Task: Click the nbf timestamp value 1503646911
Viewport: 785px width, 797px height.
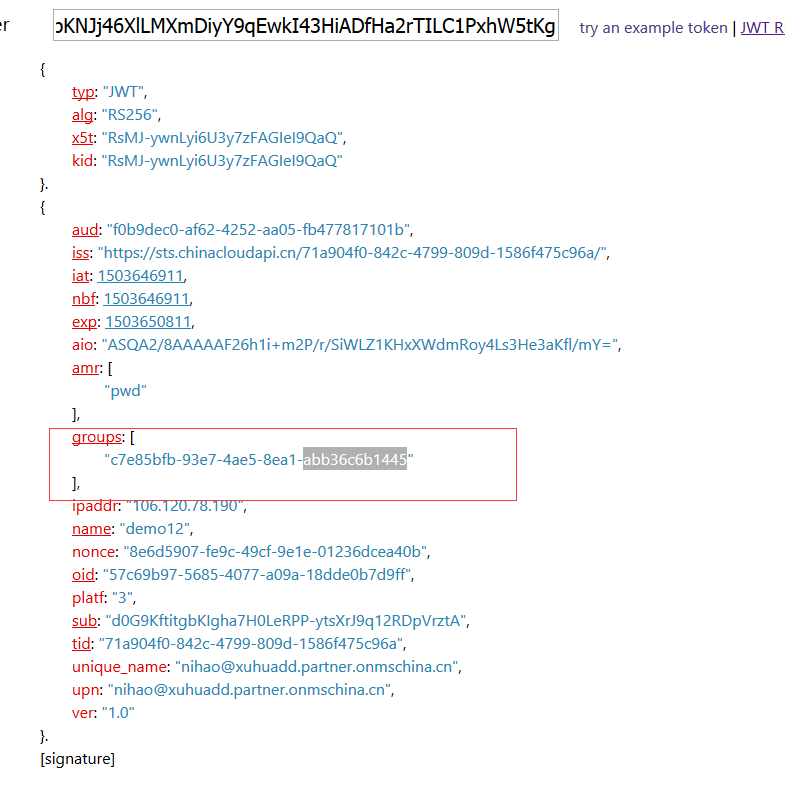Action: (145, 299)
